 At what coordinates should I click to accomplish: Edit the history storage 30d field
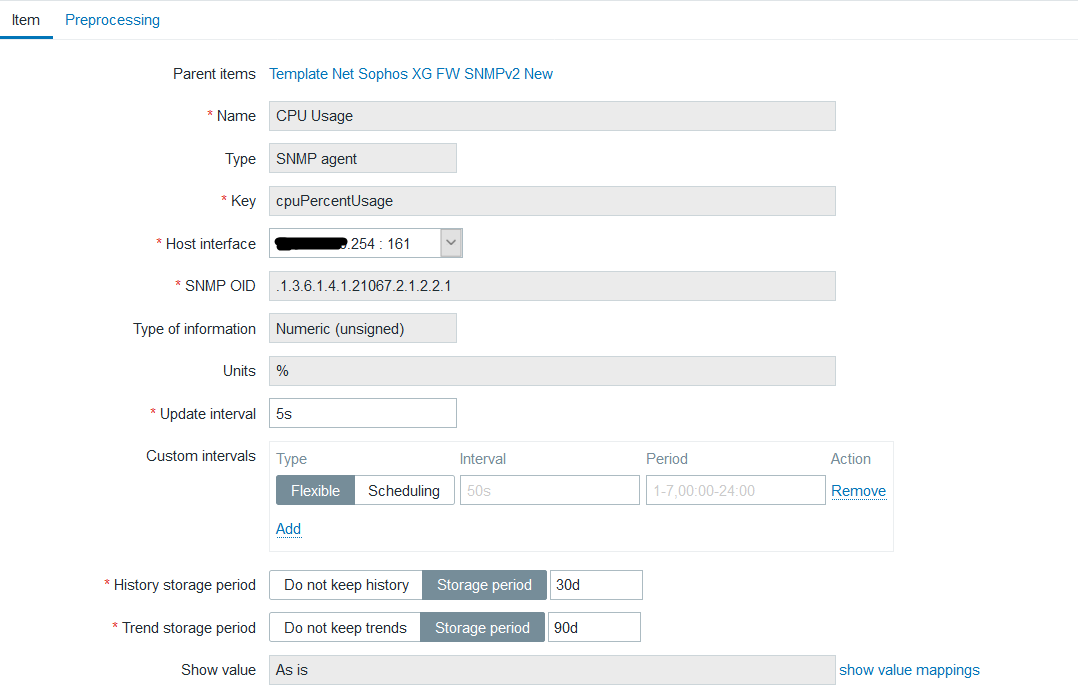(595, 585)
